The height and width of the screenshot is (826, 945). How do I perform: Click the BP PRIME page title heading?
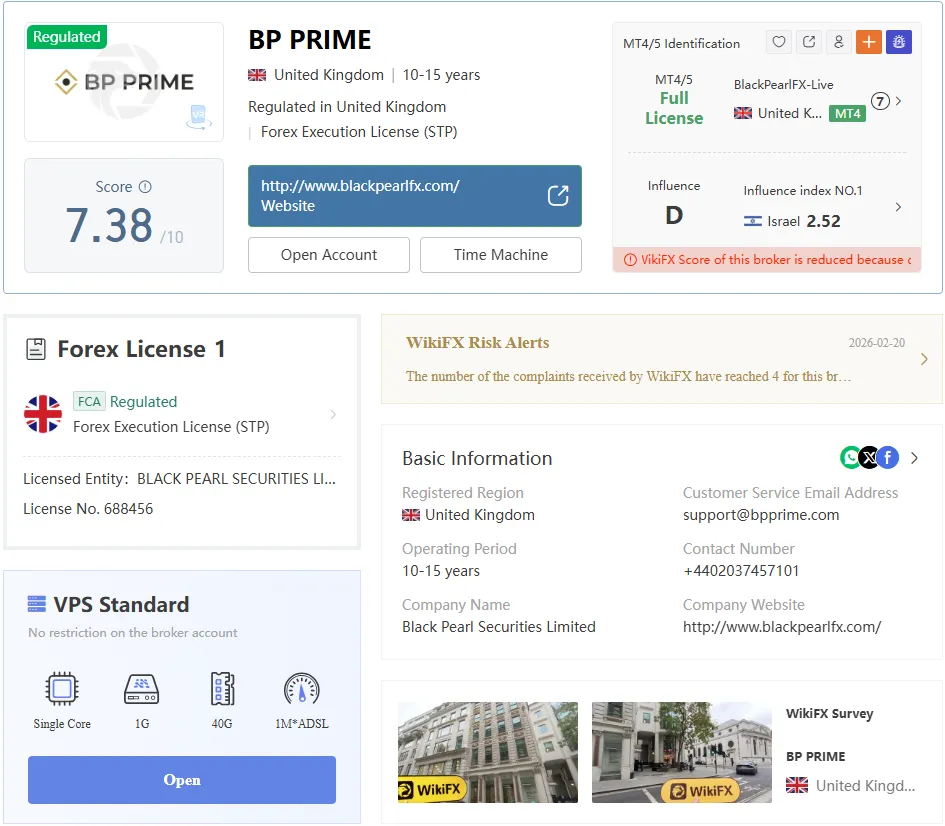[x=310, y=40]
